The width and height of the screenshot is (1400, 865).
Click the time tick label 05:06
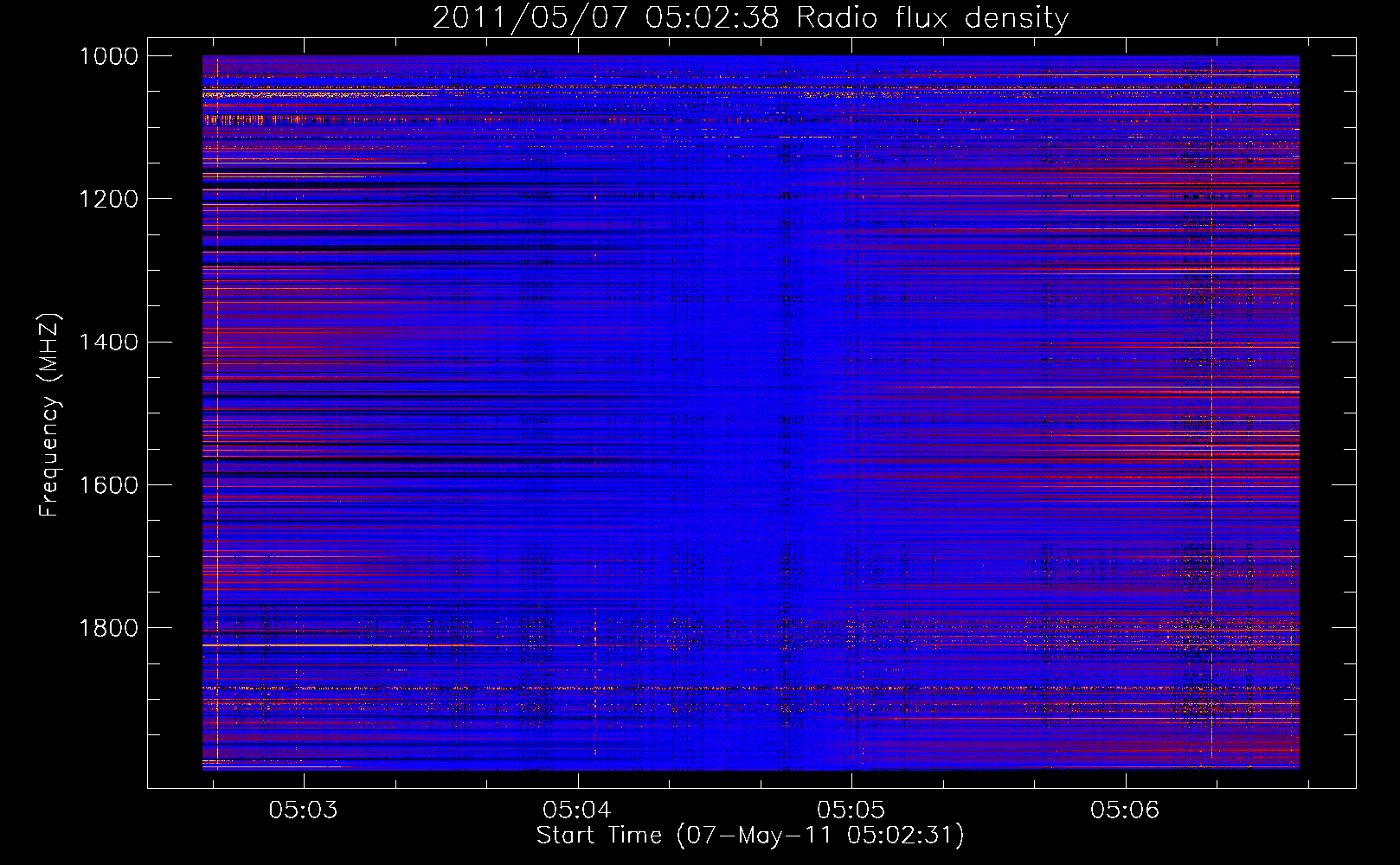click(x=1124, y=811)
